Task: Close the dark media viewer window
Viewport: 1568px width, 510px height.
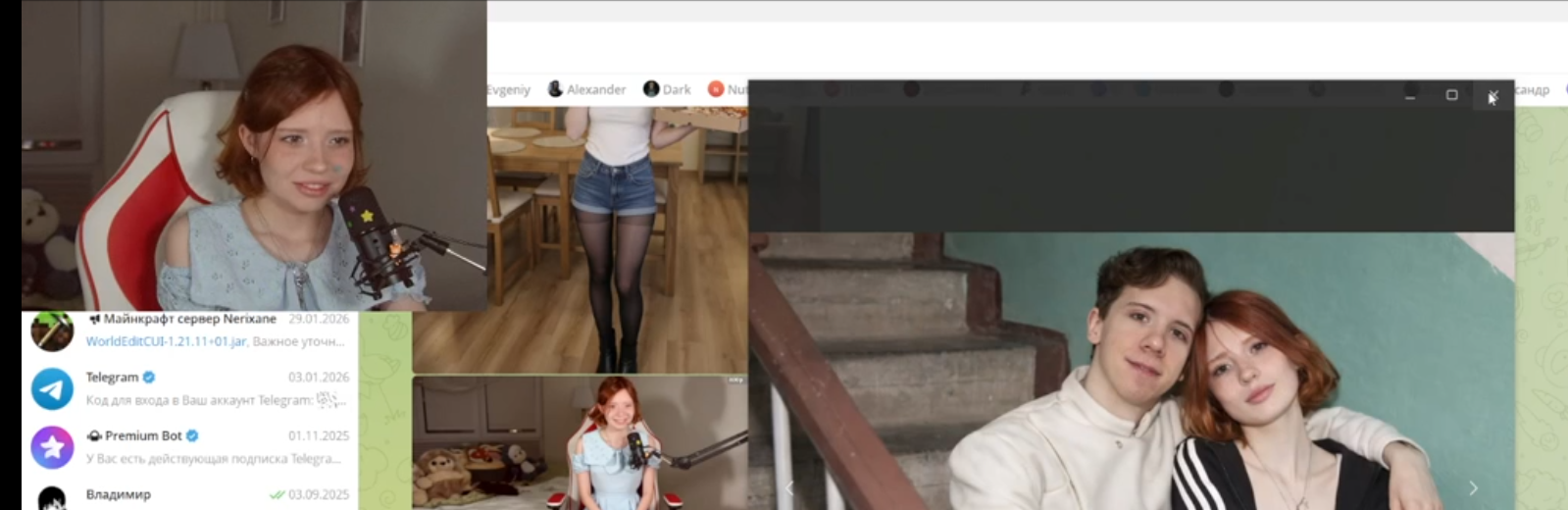Action: click(1492, 95)
